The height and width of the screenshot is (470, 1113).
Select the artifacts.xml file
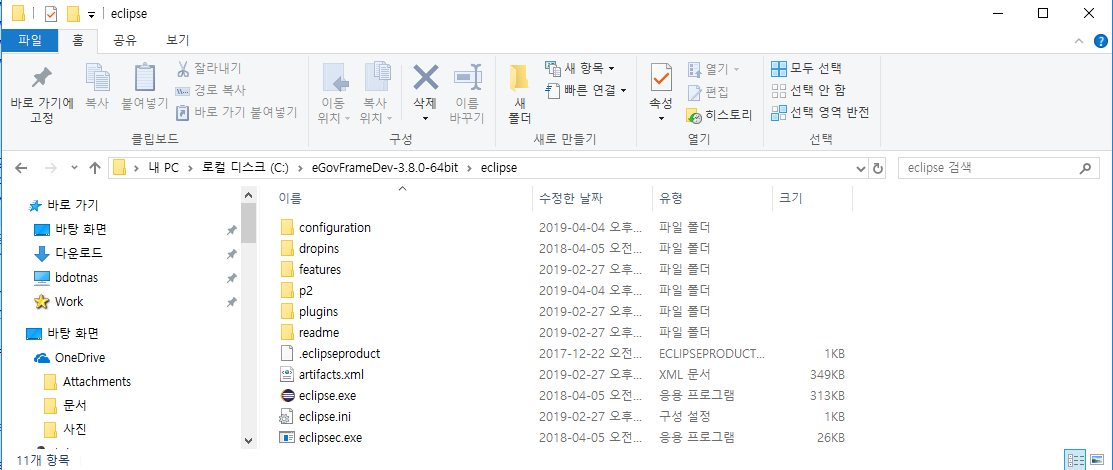point(322,374)
